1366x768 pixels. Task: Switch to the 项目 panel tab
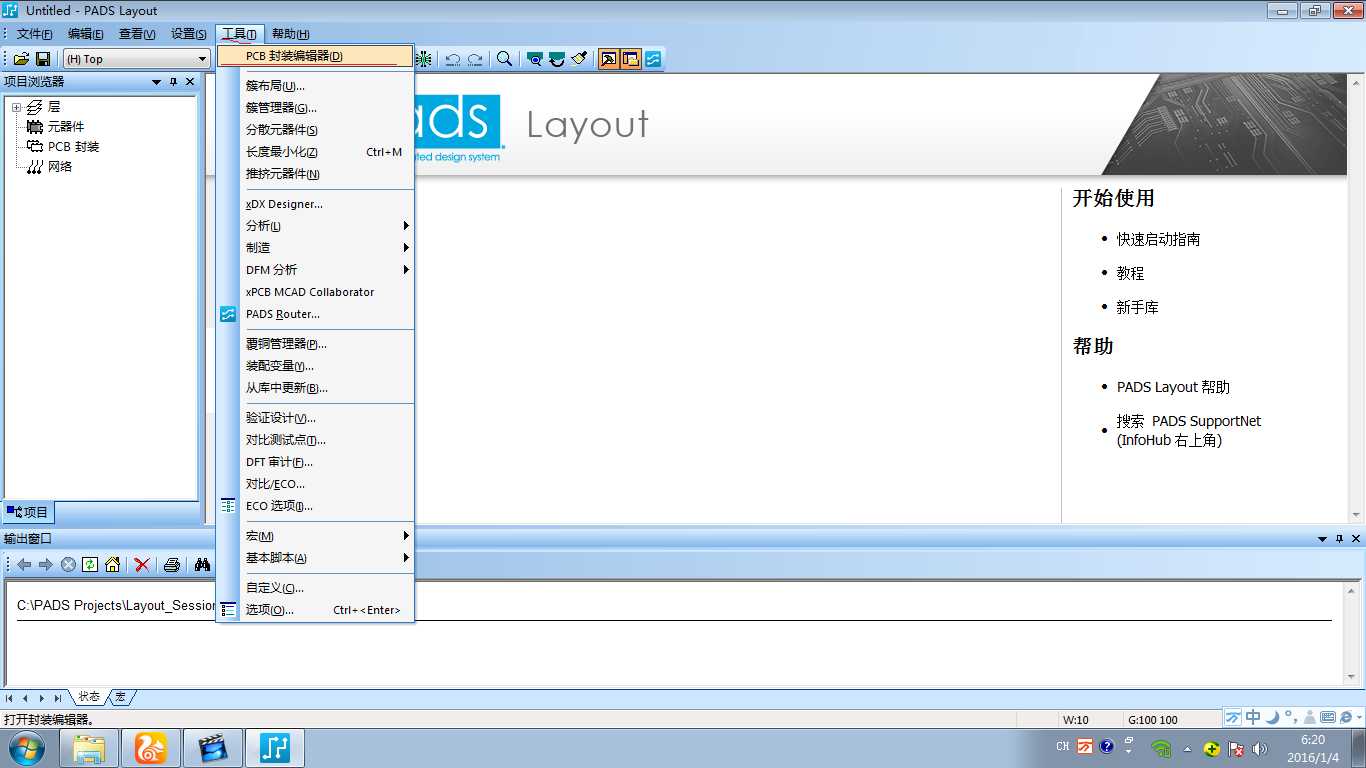[x=28, y=512]
